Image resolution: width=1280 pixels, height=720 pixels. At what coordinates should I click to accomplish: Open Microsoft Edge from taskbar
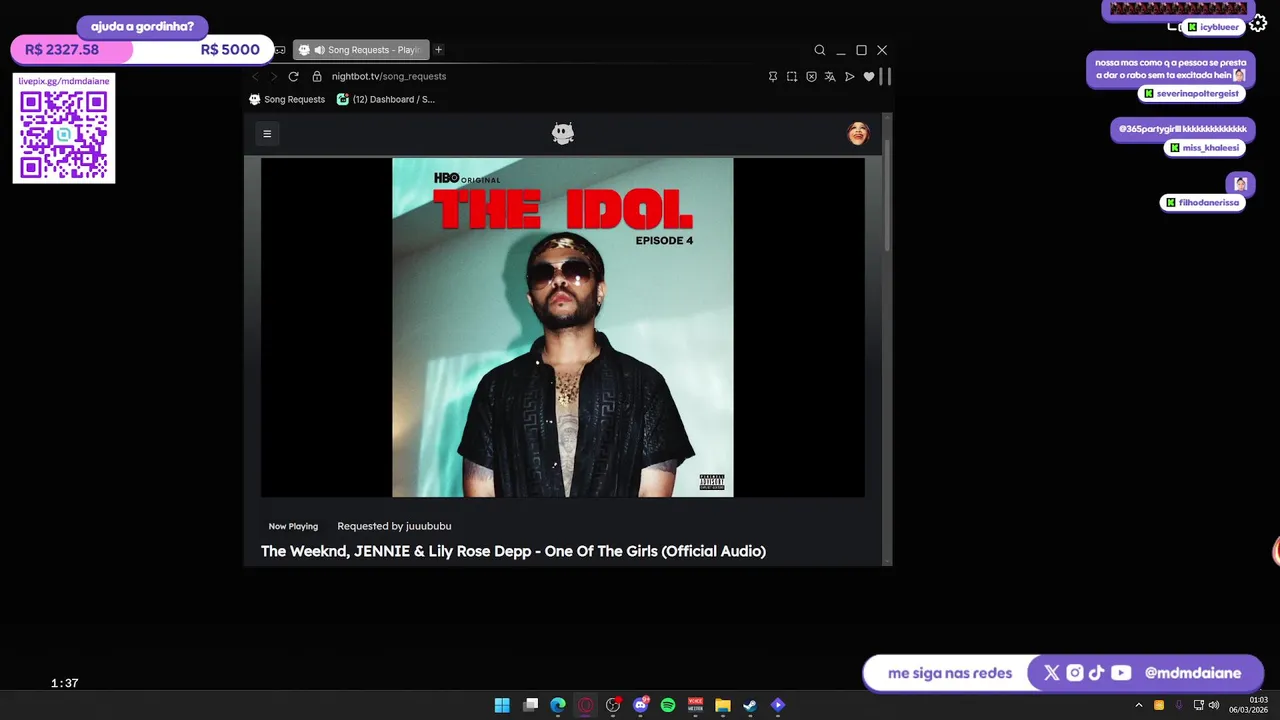tap(558, 705)
